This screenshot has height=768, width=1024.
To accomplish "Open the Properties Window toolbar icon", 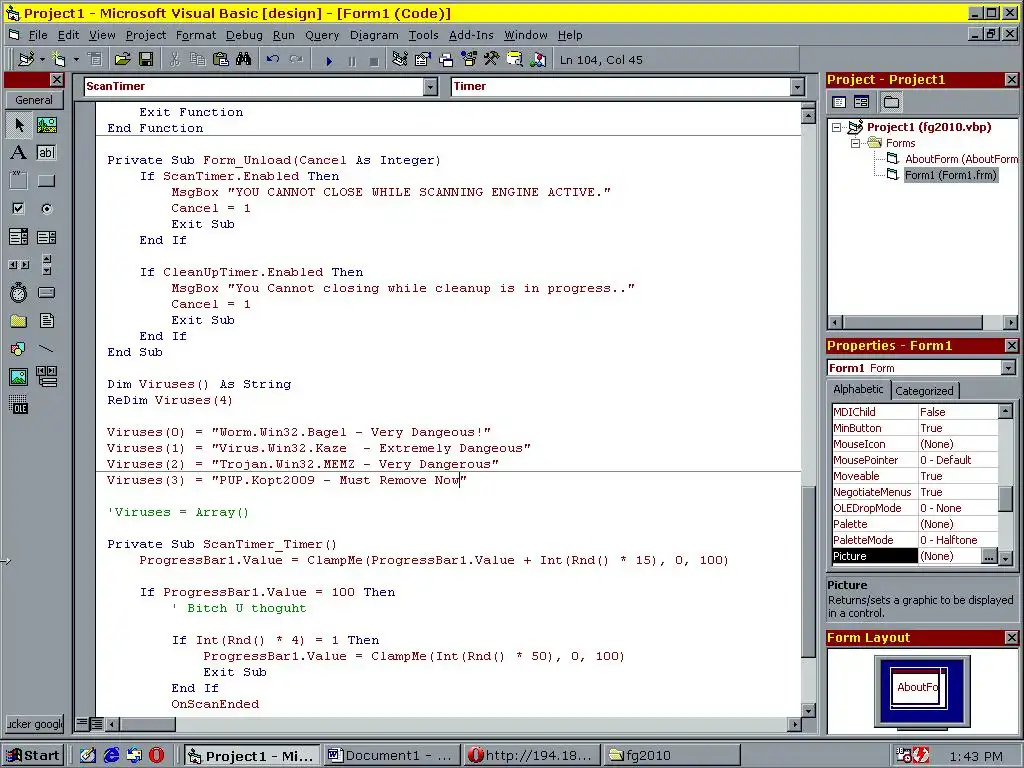I will point(423,60).
